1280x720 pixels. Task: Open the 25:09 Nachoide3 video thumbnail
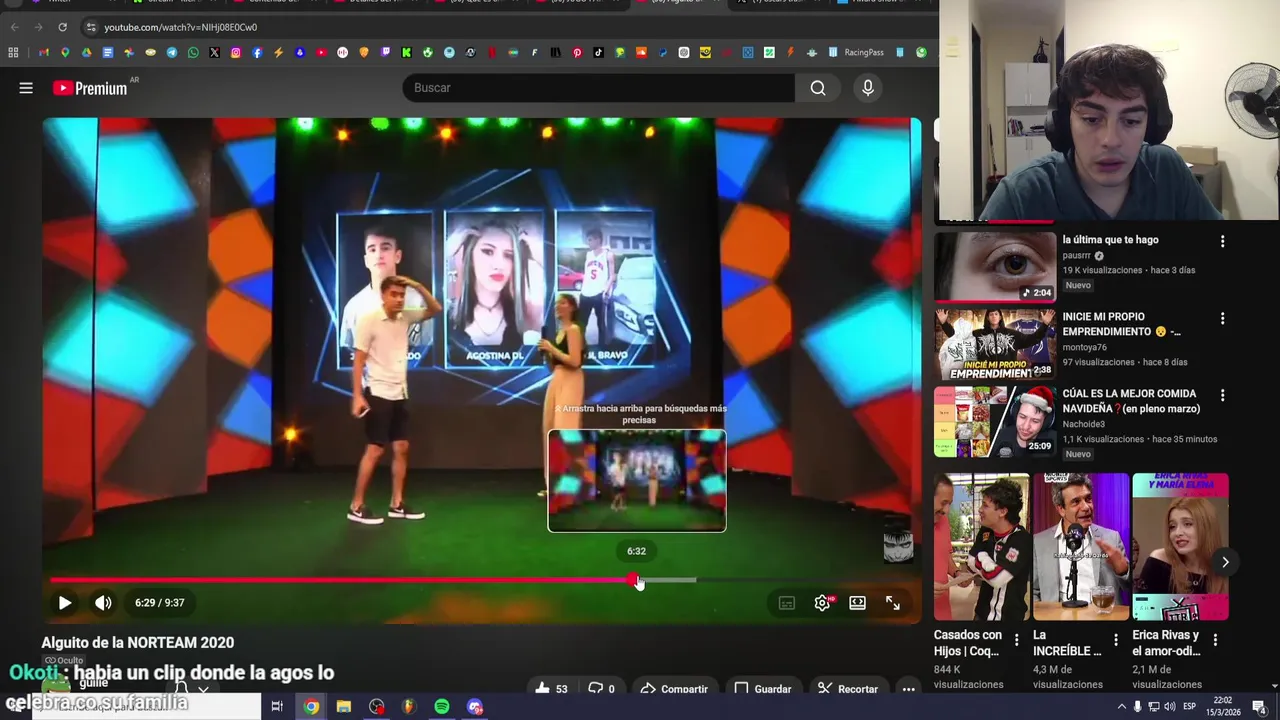point(995,421)
